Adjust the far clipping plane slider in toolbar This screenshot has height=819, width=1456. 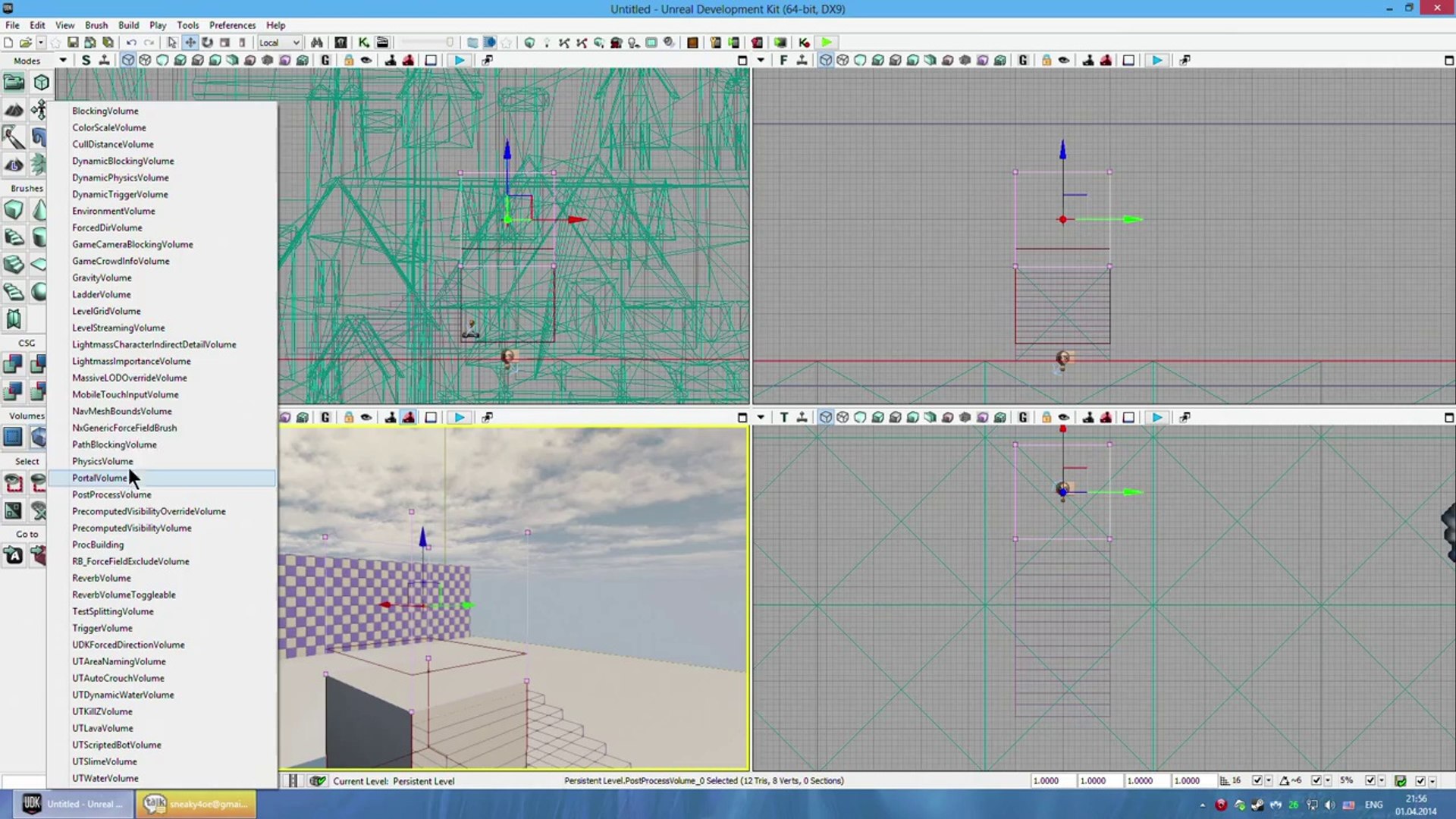click(428, 42)
